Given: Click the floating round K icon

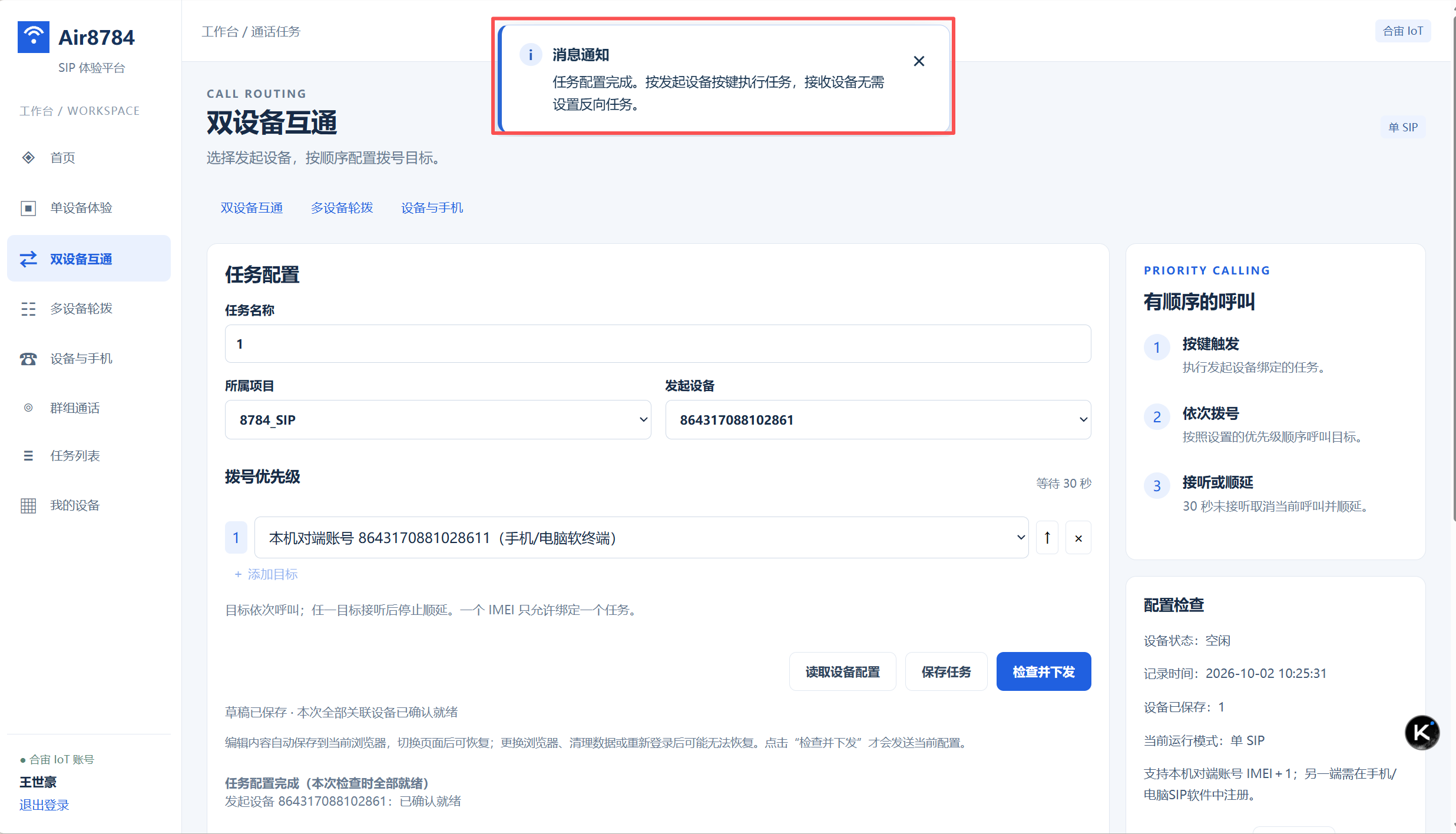Looking at the screenshot, I should [1422, 732].
